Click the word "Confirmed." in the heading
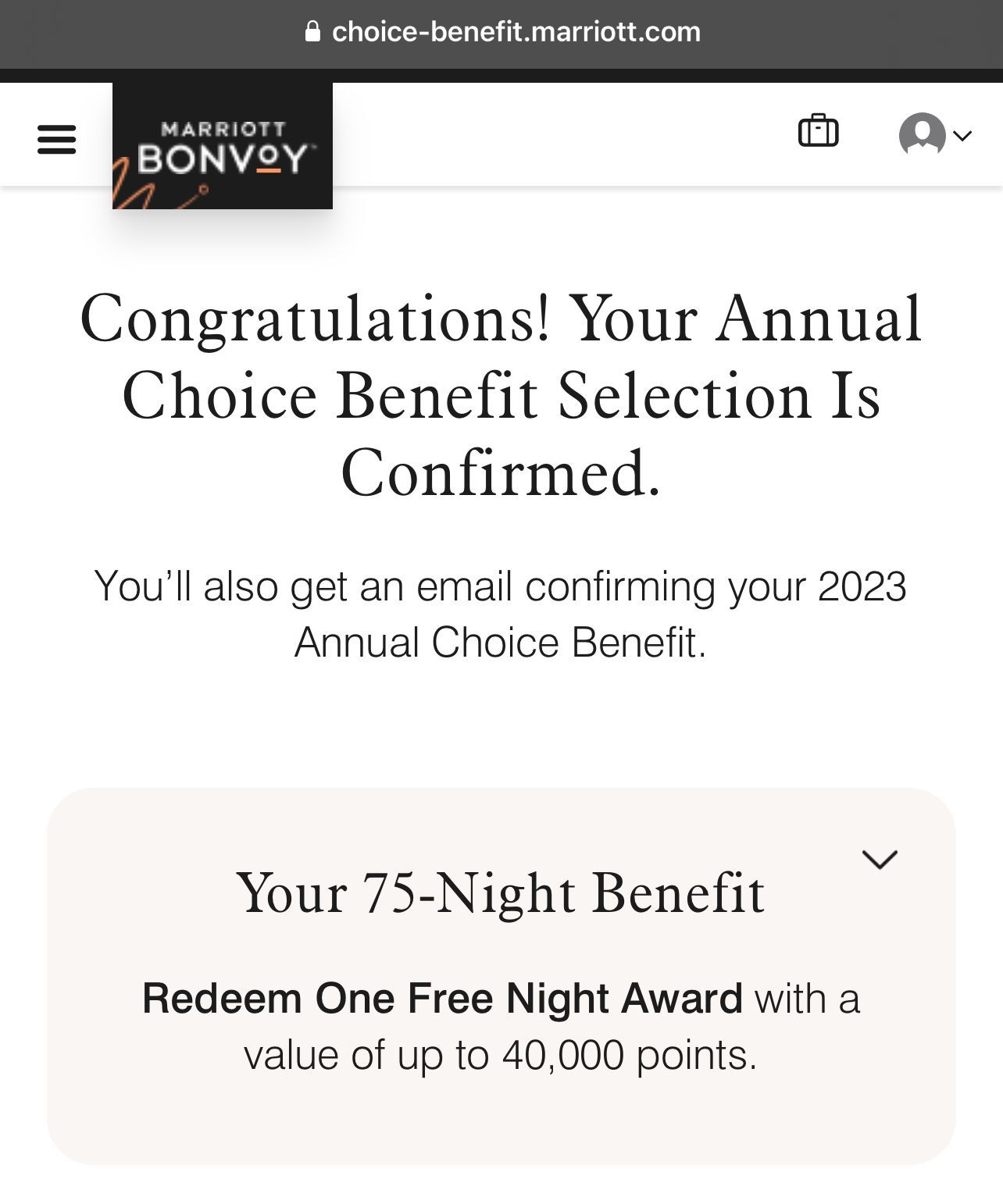This screenshot has height=1204, width=1003. pyautogui.click(x=501, y=473)
